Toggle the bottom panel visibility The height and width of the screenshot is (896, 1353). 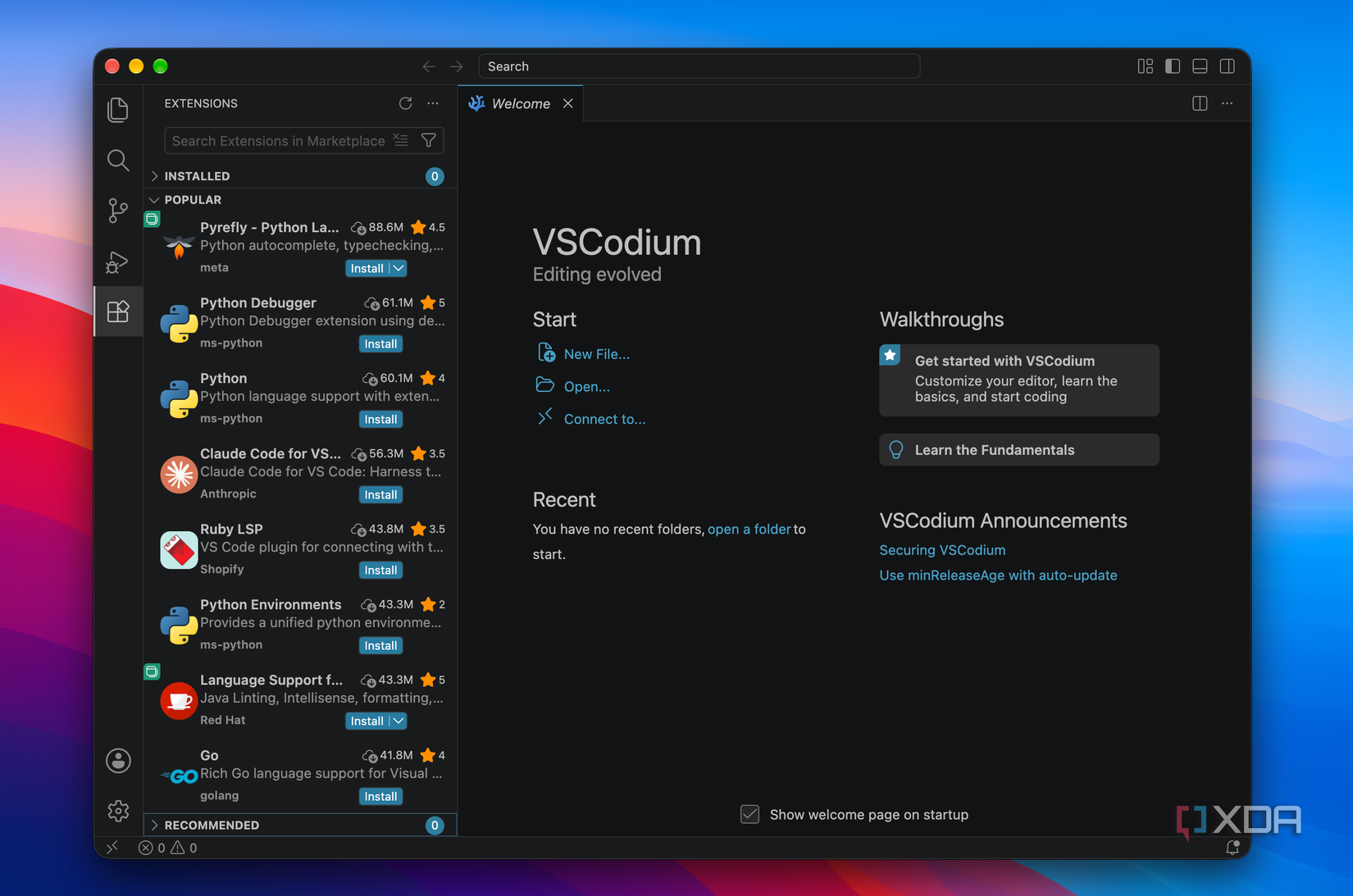1200,66
